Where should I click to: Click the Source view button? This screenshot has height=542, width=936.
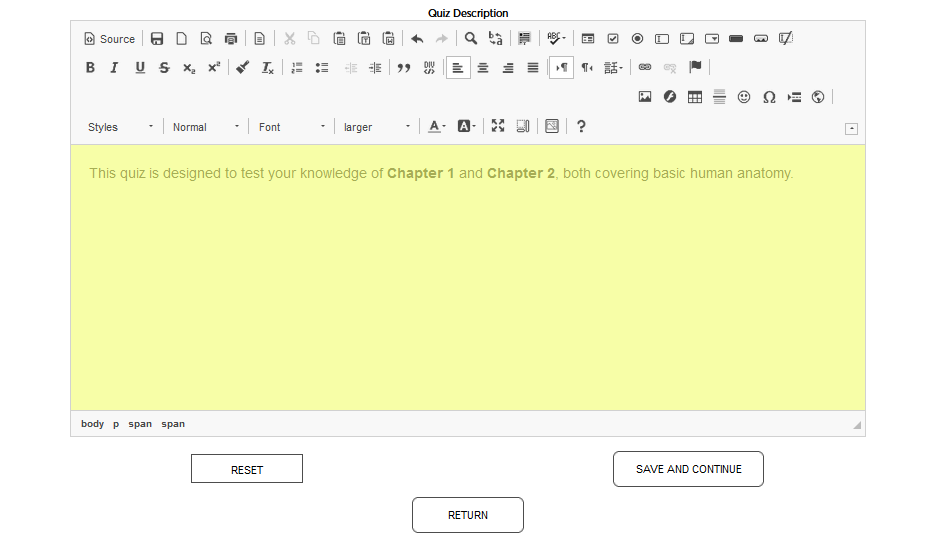[x=109, y=39]
